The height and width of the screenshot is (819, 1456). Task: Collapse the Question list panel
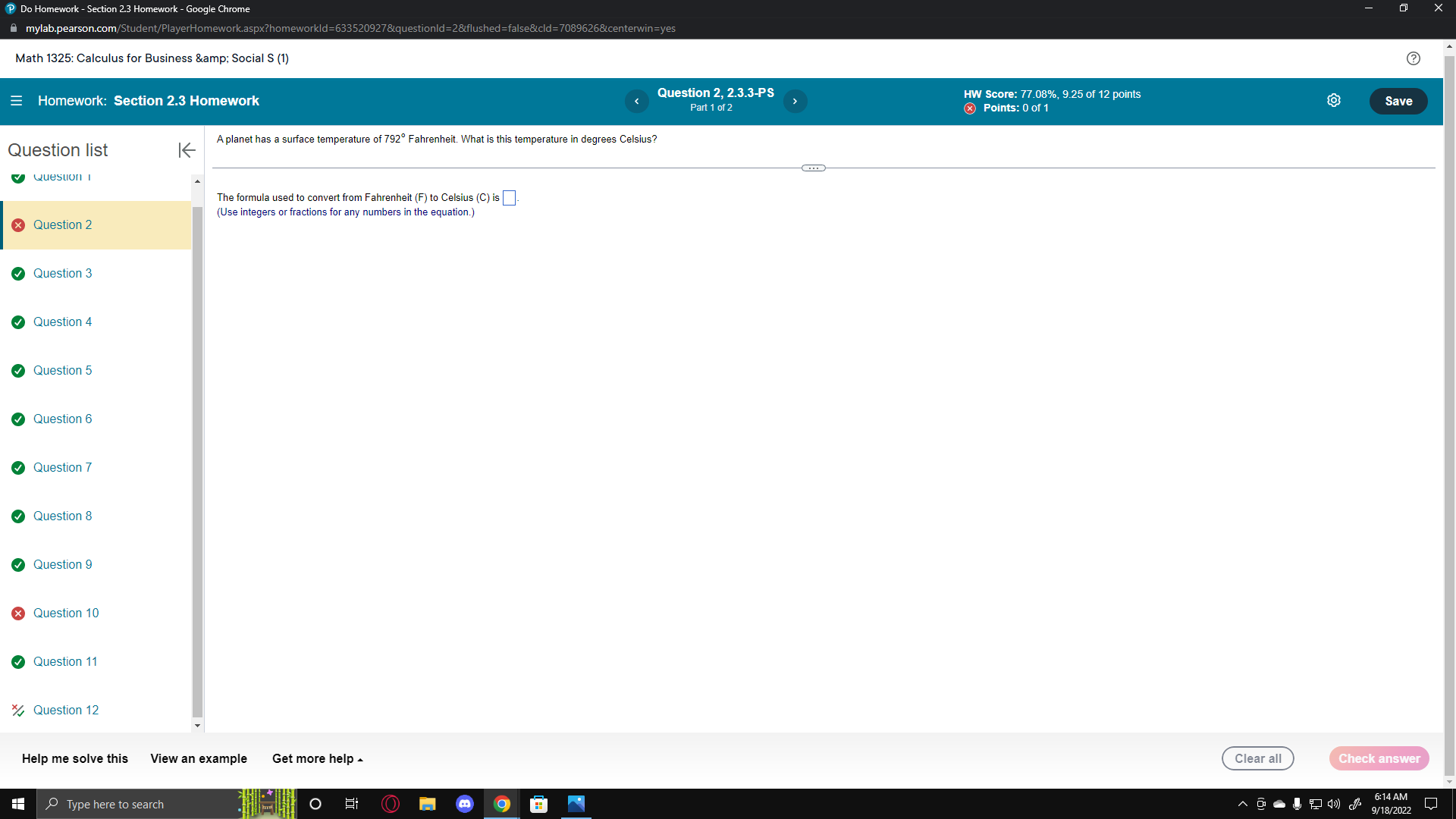coord(186,150)
